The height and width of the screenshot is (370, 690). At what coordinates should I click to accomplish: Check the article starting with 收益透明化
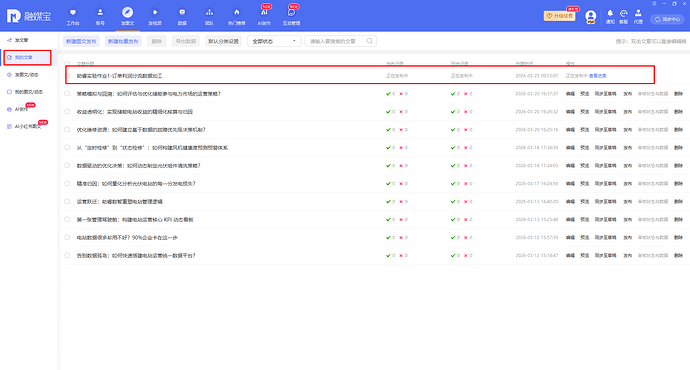(x=67, y=112)
